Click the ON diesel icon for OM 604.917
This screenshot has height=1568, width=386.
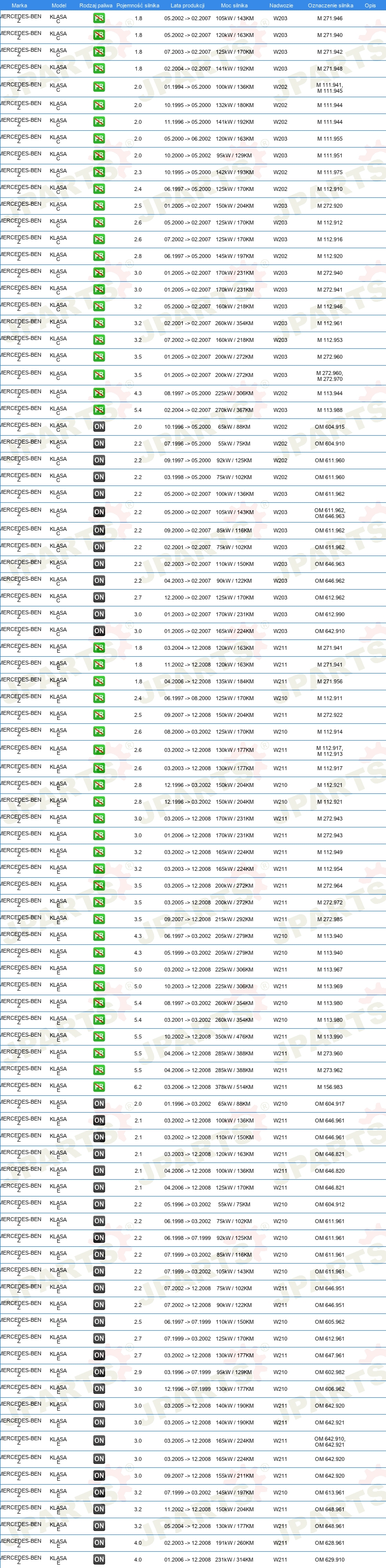[99, 1104]
